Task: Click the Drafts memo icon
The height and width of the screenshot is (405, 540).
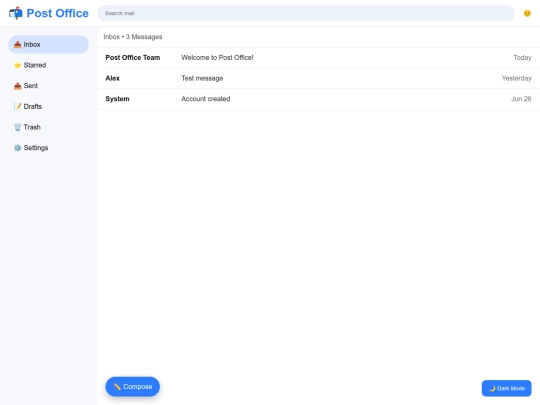Action: (x=18, y=106)
